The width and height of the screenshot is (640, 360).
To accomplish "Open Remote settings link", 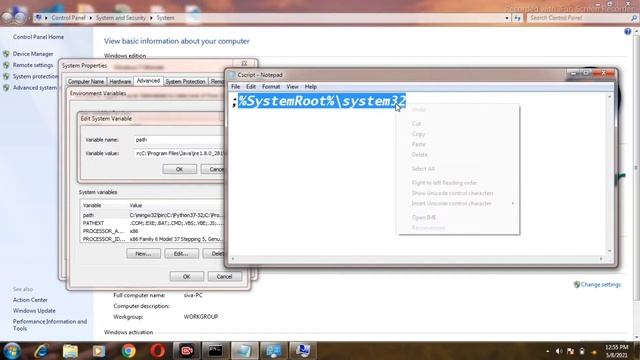I will [33, 65].
